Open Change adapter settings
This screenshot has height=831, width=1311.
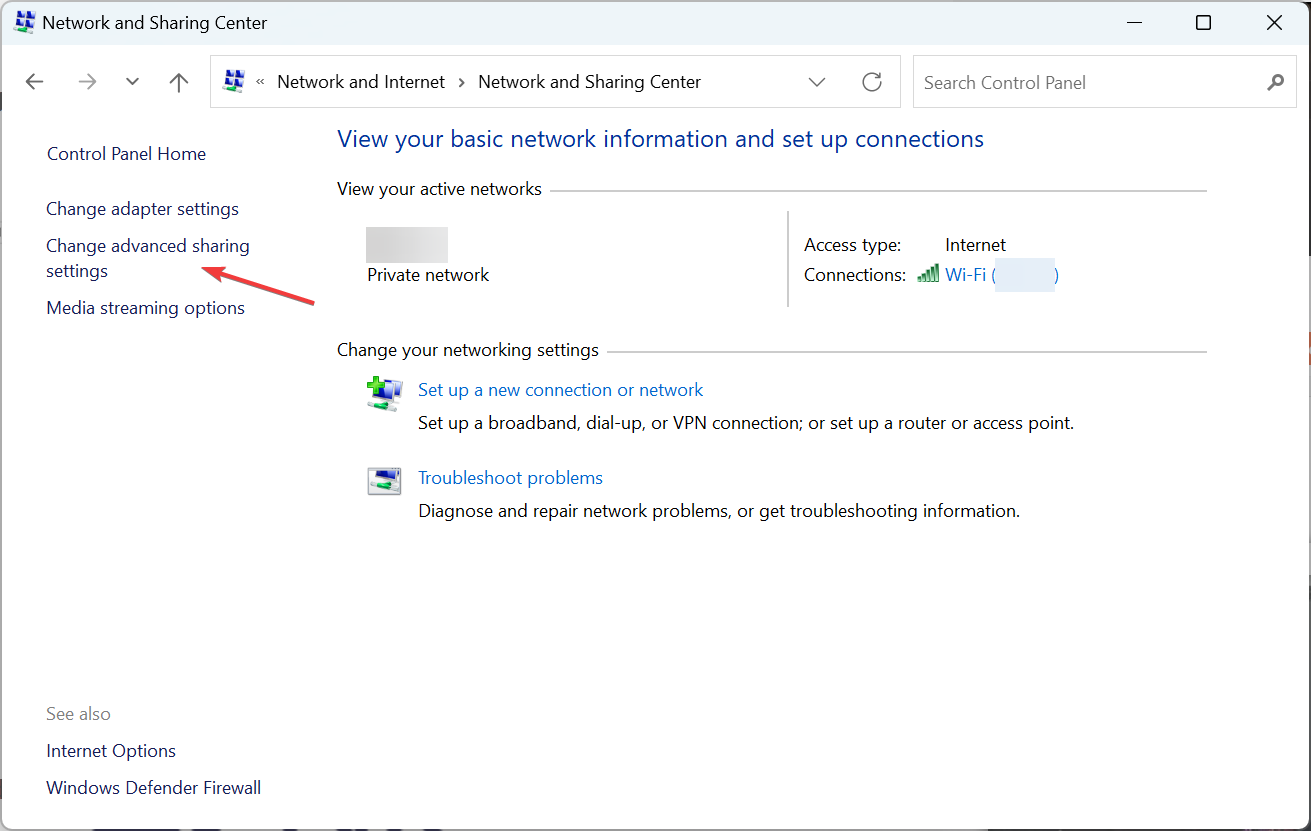142,209
